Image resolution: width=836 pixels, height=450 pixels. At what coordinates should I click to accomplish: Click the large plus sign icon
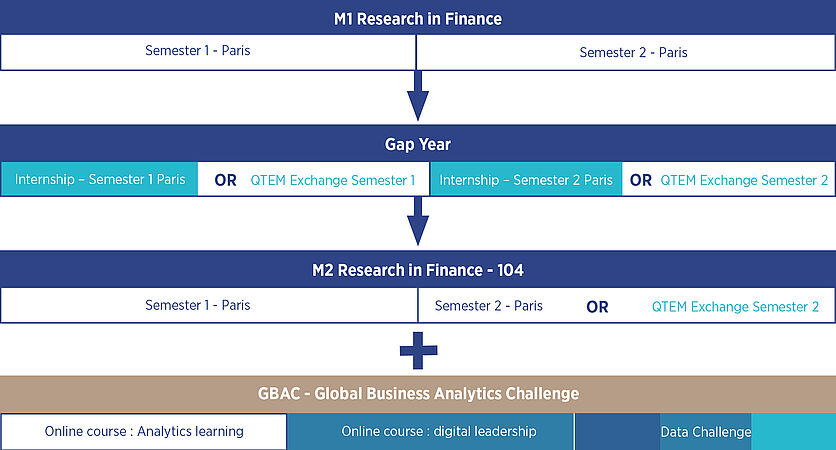pyautogui.click(x=418, y=350)
